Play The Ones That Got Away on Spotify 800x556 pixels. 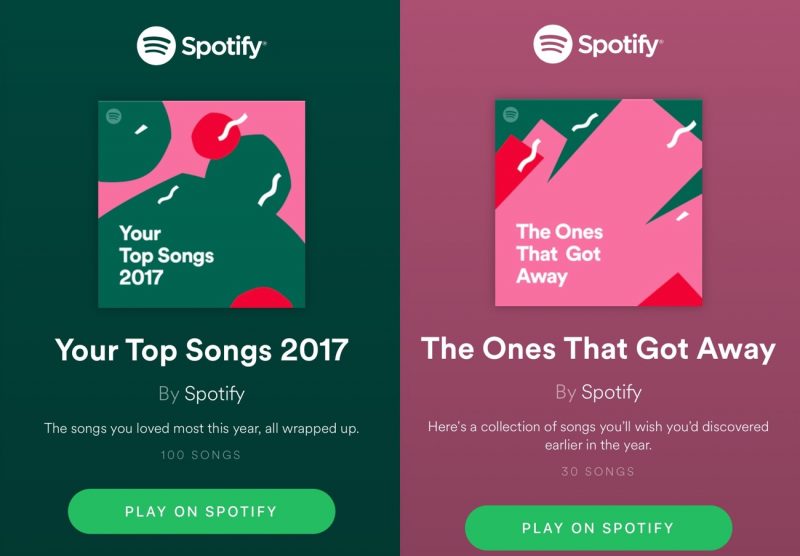pyautogui.click(x=598, y=528)
